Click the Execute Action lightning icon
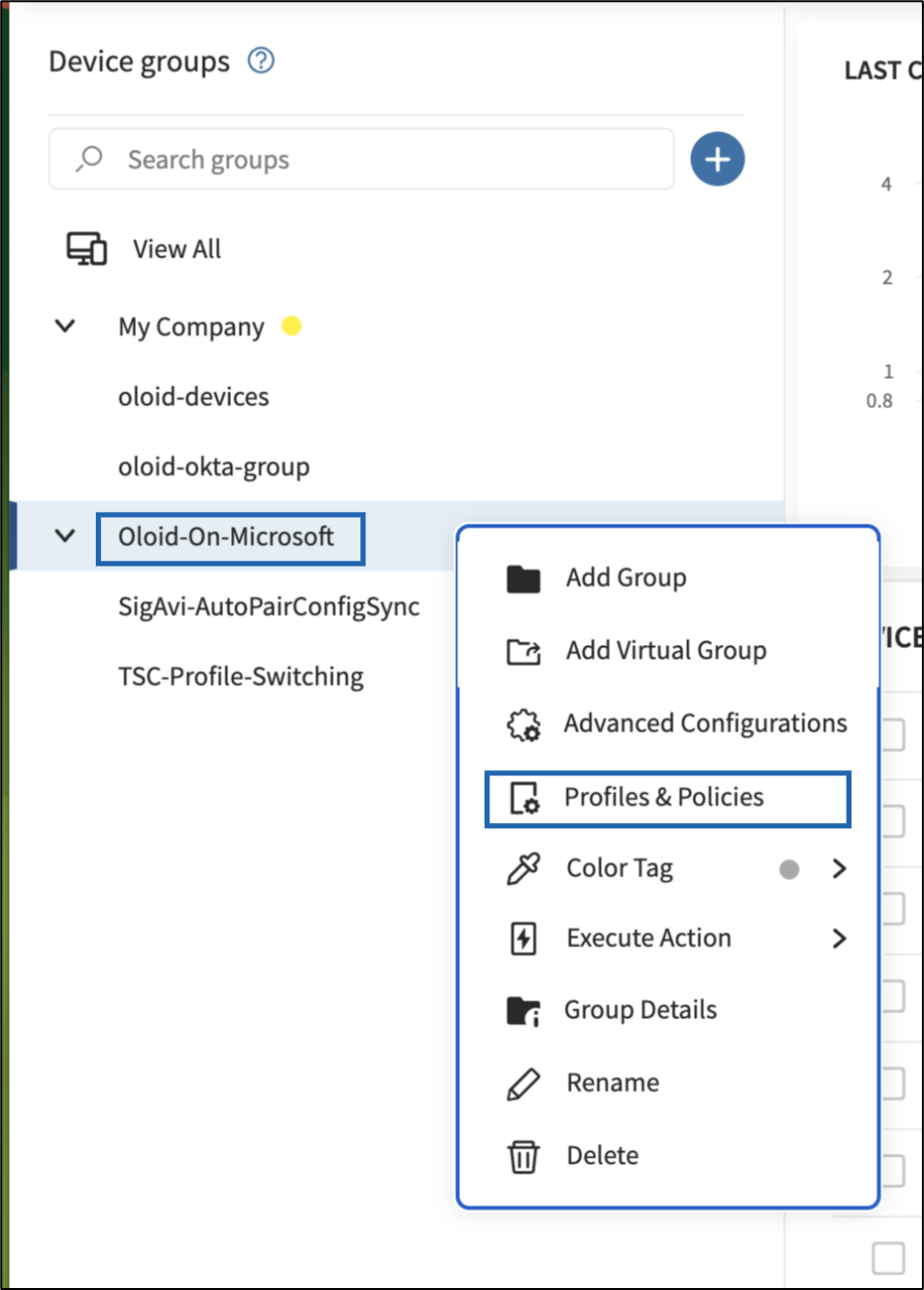This screenshot has width=924, height=1290. click(x=524, y=939)
